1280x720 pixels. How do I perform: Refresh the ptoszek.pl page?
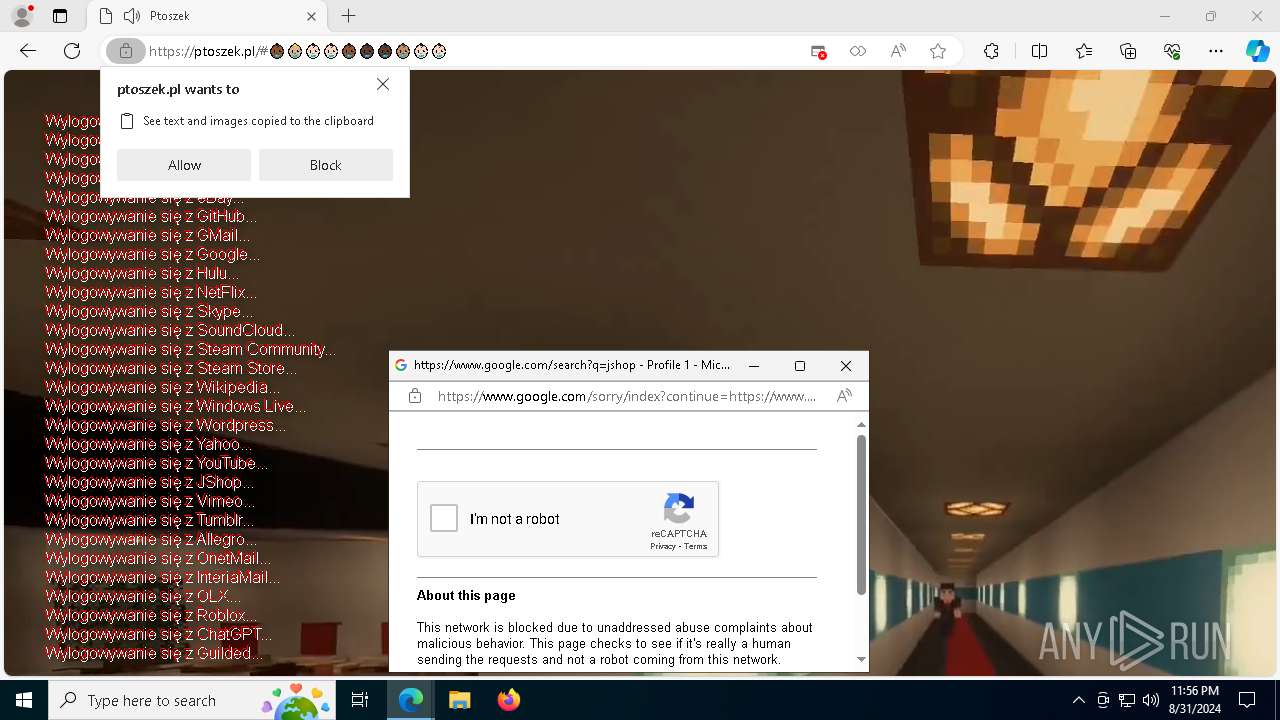click(x=72, y=51)
